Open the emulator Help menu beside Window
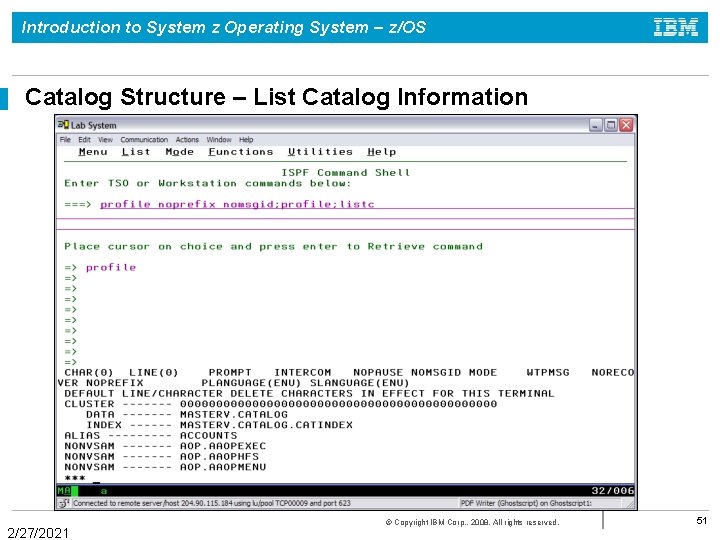This screenshot has height=540, width=720. point(246,140)
